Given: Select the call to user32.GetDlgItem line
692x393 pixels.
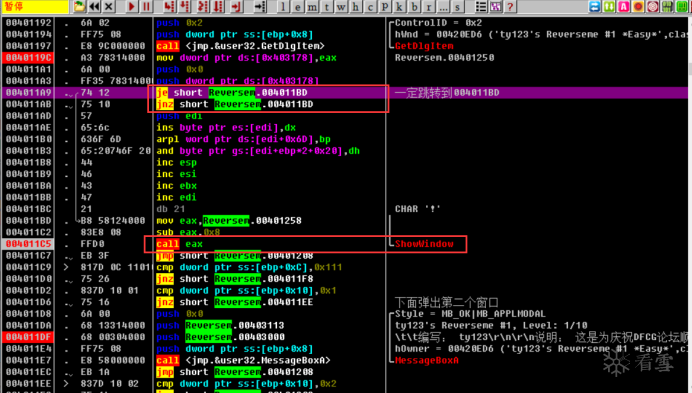Looking at the screenshot, I should 240,46.
